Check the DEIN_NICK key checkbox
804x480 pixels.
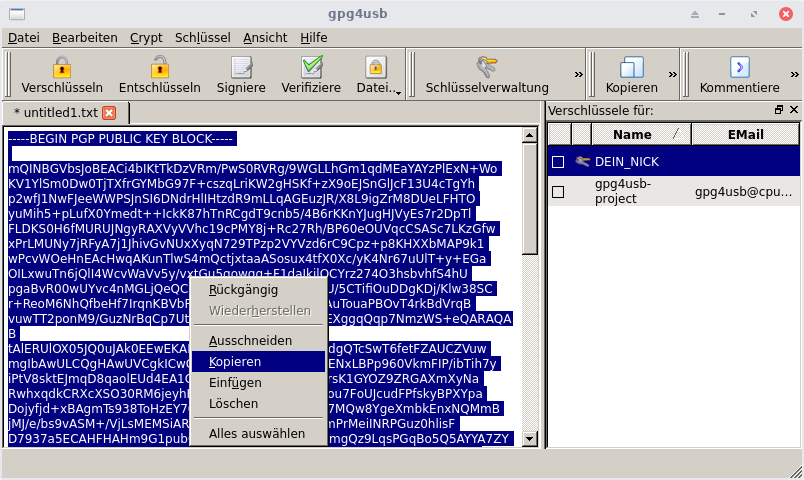(x=558, y=162)
